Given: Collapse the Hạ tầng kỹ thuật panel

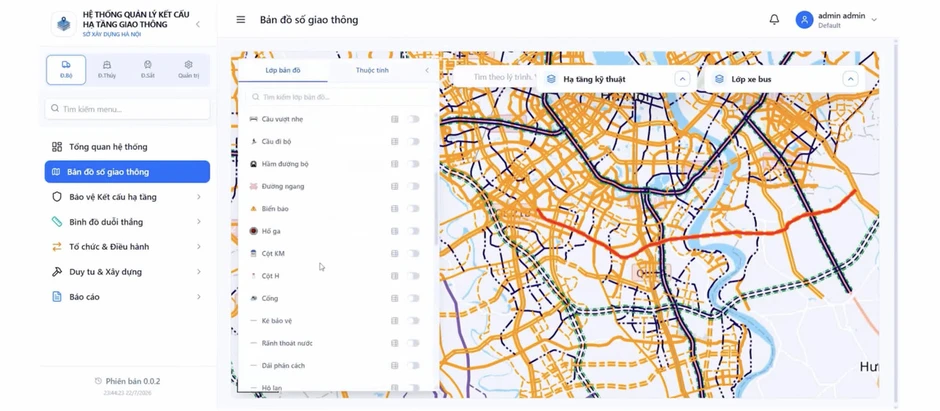Looking at the screenshot, I should [682, 79].
